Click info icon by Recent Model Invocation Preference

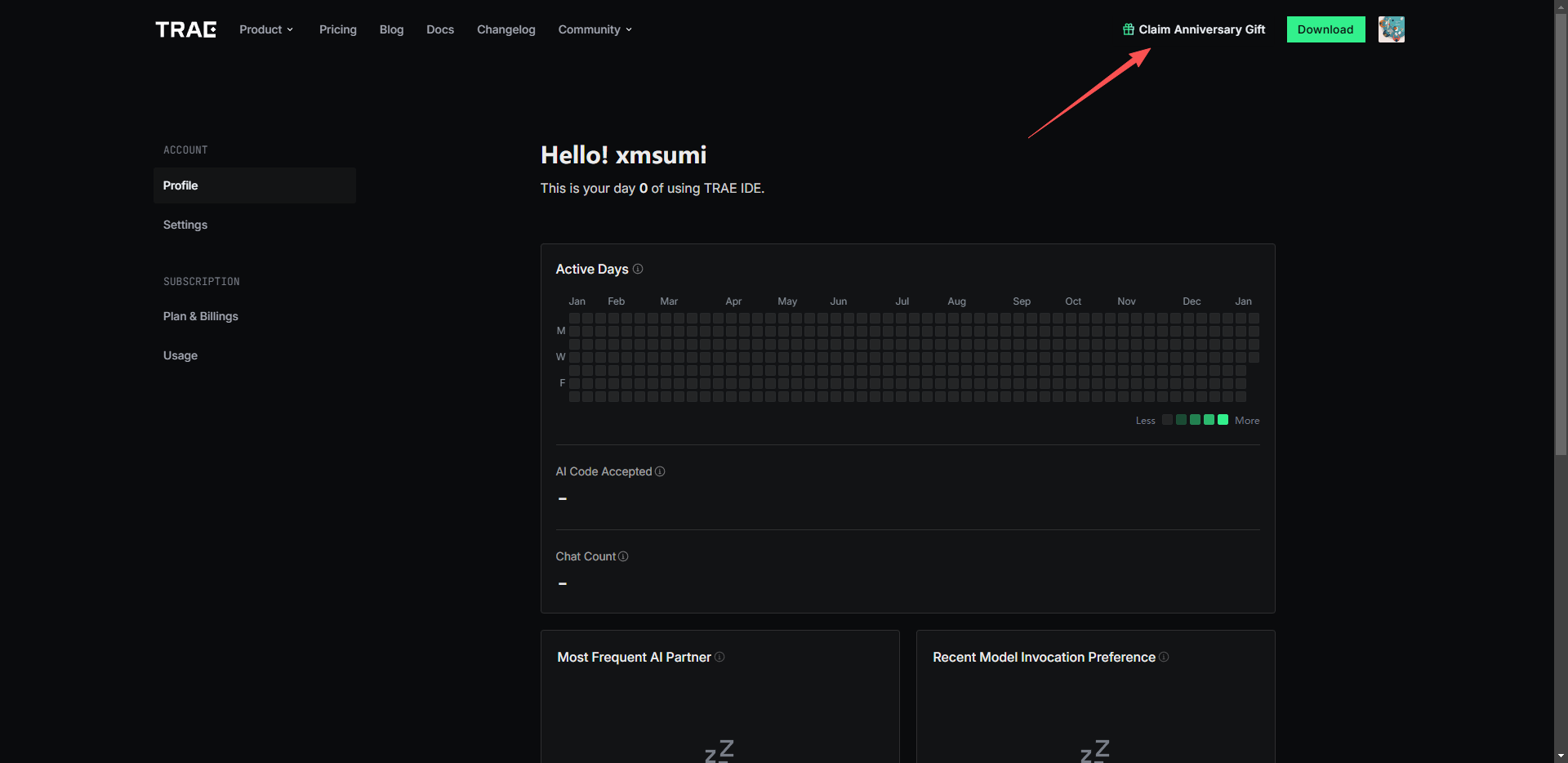point(1164,657)
